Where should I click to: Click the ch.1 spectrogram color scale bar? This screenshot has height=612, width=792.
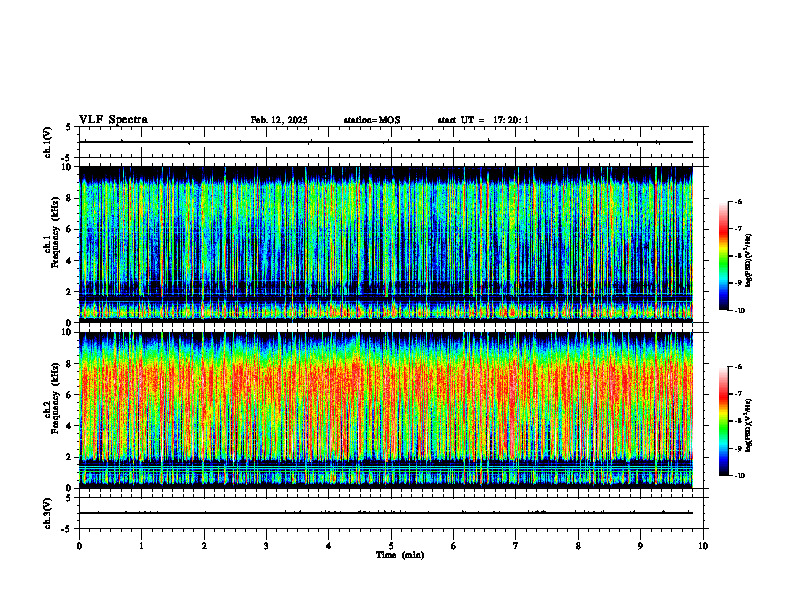[x=723, y=256]
